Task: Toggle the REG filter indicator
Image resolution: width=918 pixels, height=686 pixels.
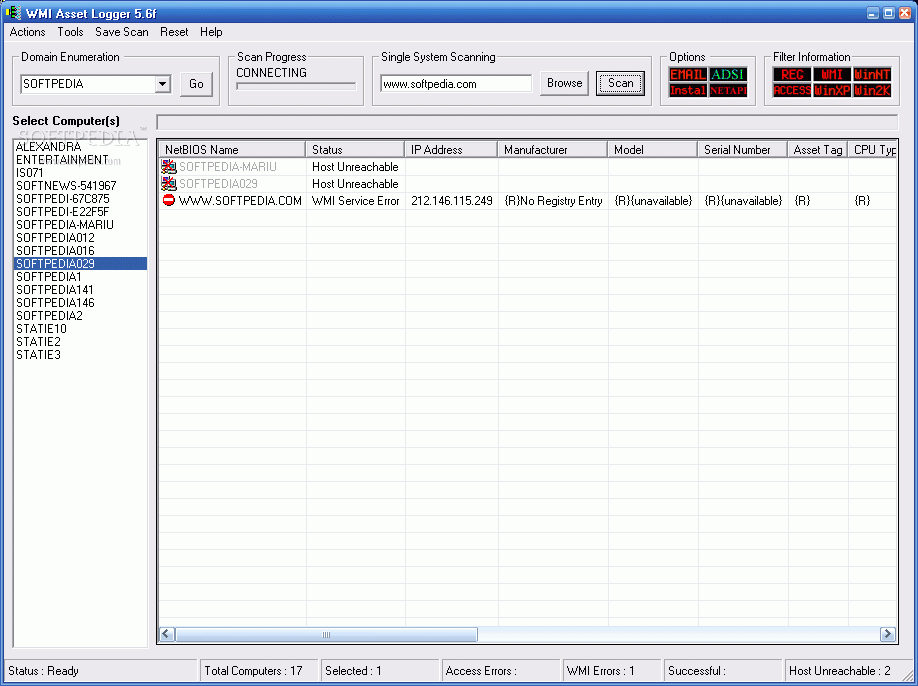Action: [x=792, y=74]
